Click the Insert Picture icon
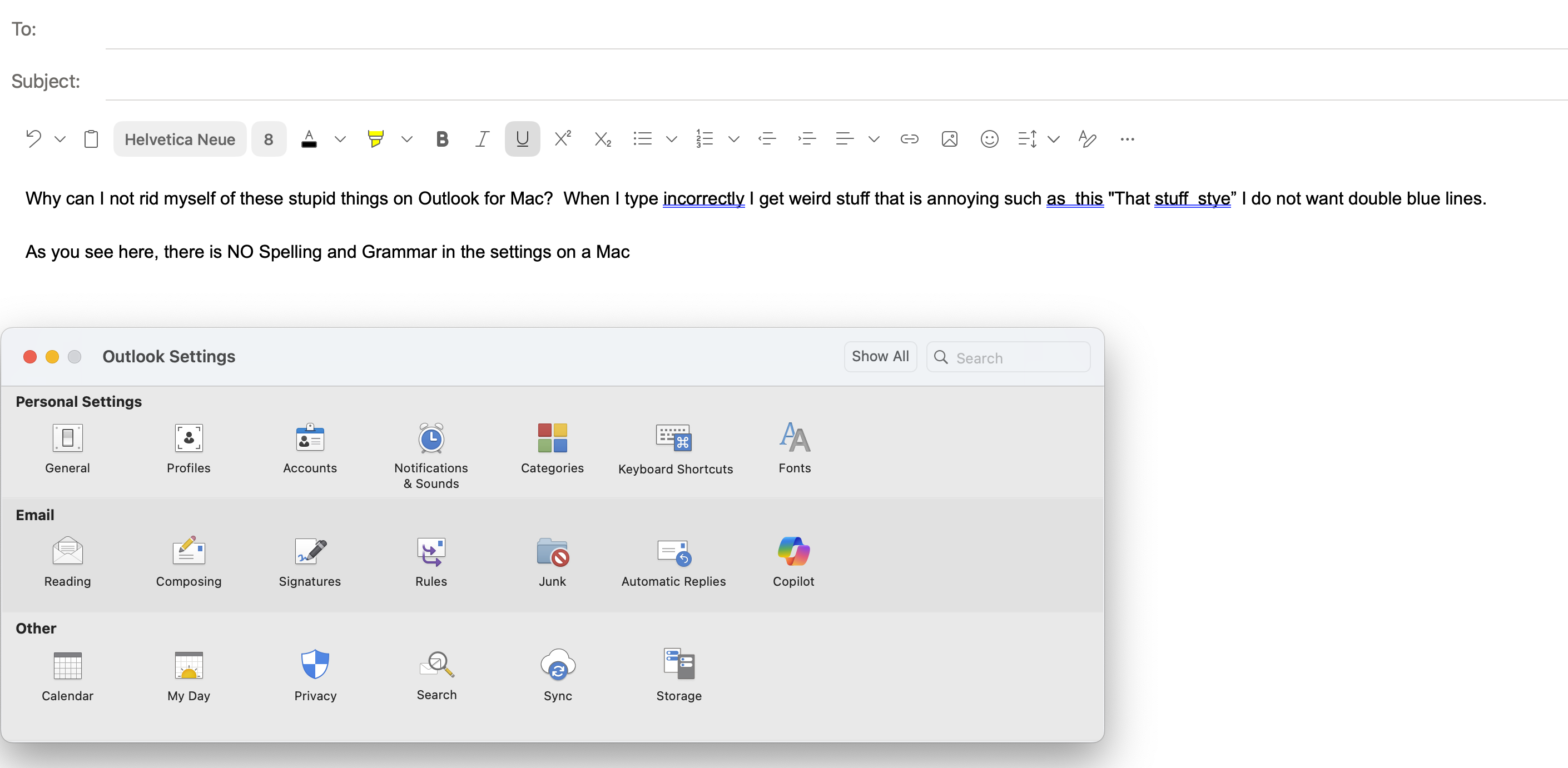1568x768 pixels. [x=950, y=139]
